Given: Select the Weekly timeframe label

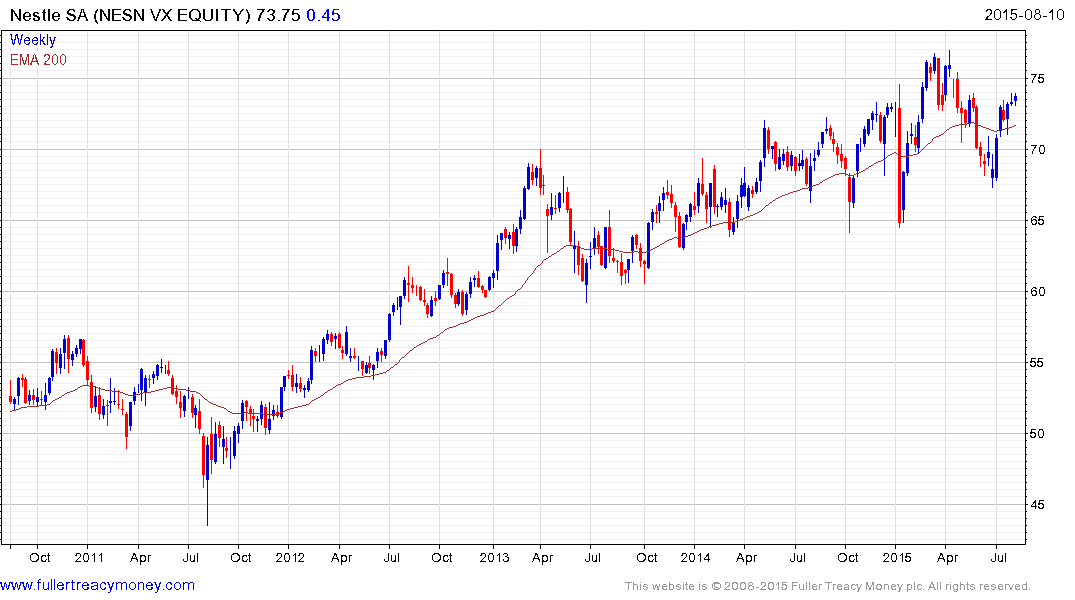Looking at the screenshot, I should (x=33, y=40).
